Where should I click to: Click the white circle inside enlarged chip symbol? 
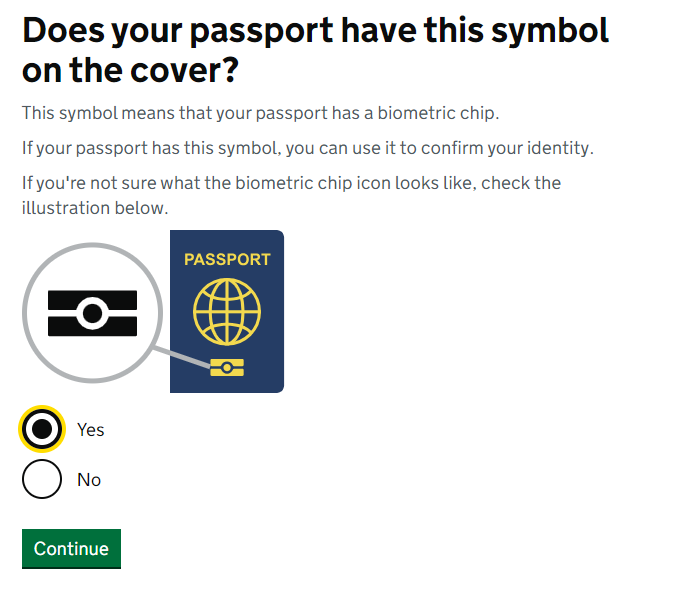pyautogui.click(x=92, y=314)
